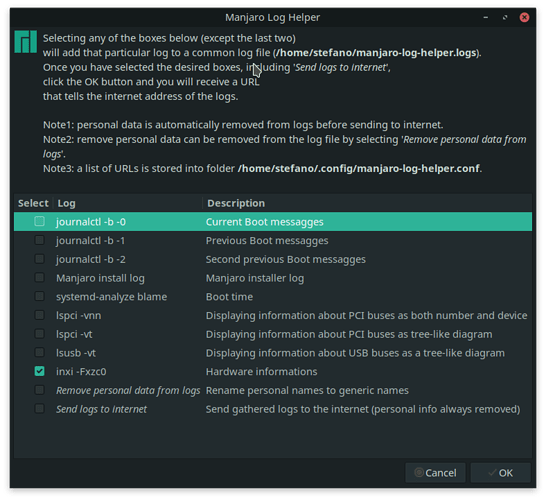Minimize the Manjaro Log Helper window

(485, 17)
